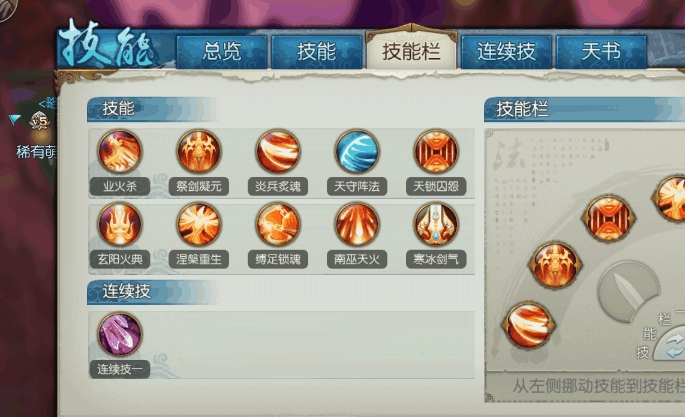The width and height of the screenshot is (685, 417).
Task: Click the active 技能栏 tab
Action: (412, 51)
